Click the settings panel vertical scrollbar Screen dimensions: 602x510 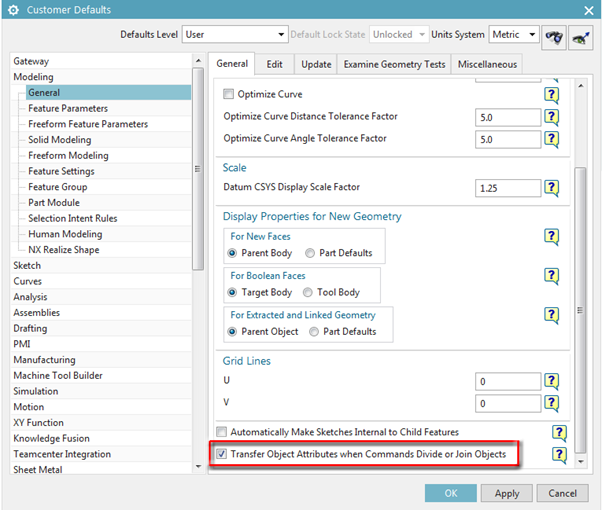click(581, 300)
